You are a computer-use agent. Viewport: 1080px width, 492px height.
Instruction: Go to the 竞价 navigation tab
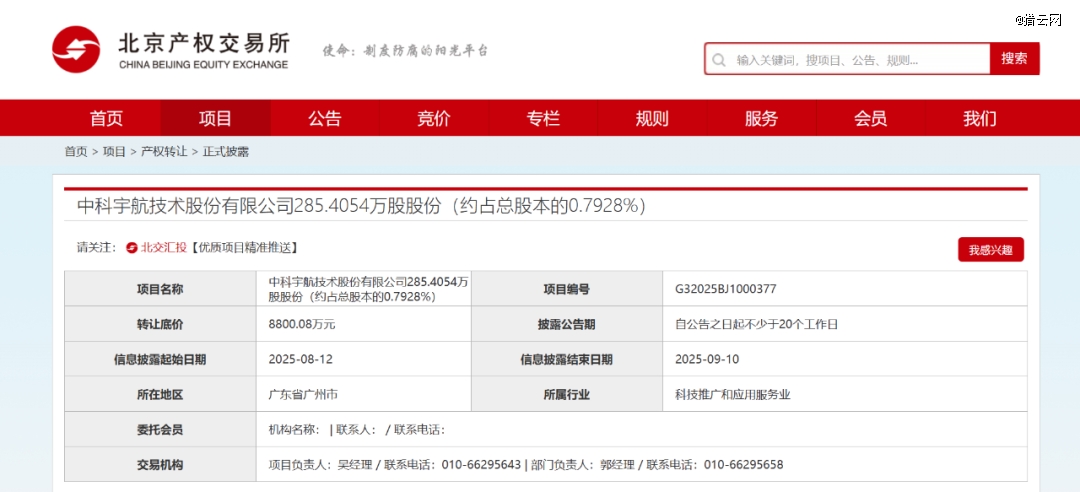coord(433,119)
